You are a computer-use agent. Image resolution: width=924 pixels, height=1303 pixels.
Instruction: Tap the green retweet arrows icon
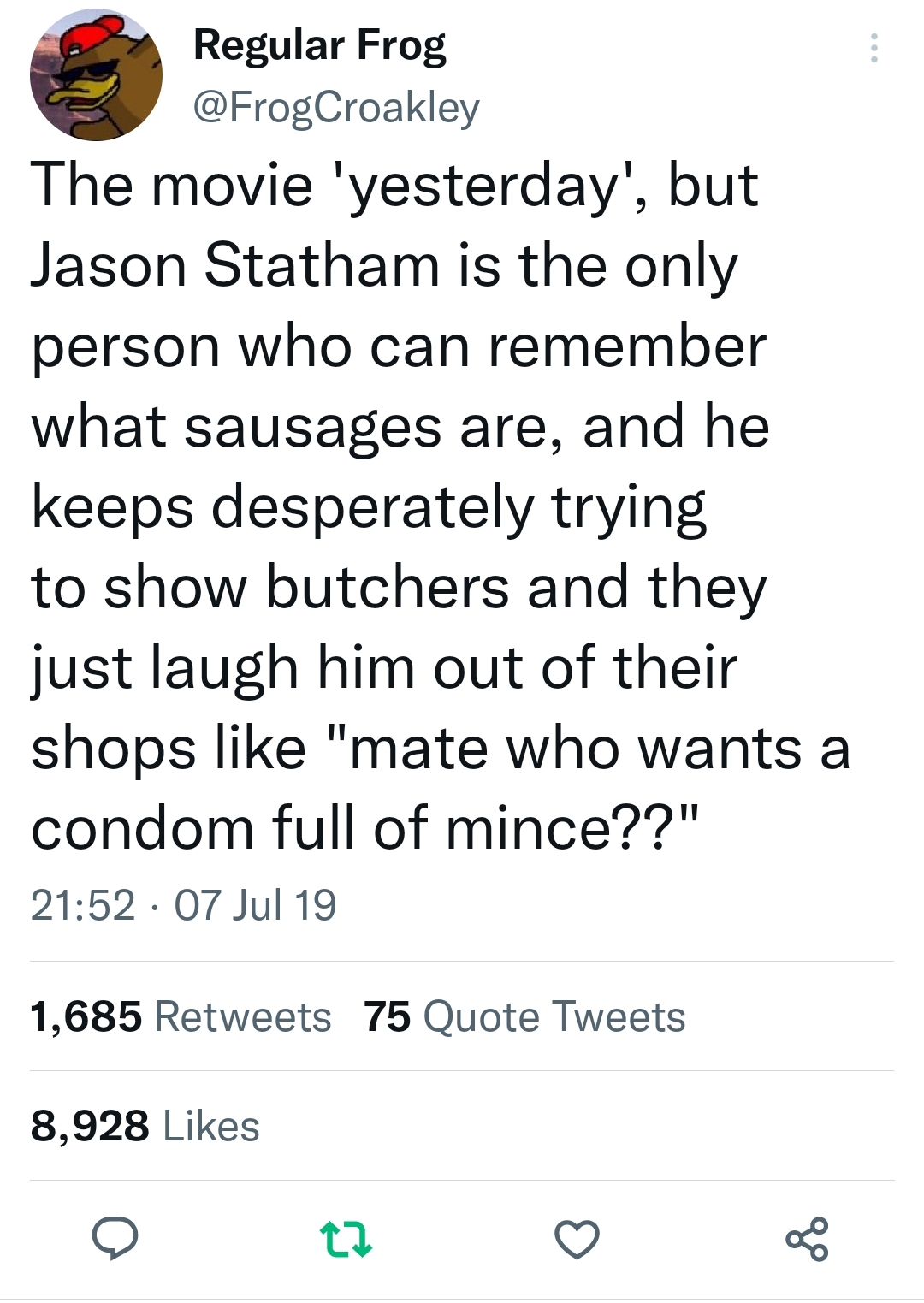tap(346, 1239)
